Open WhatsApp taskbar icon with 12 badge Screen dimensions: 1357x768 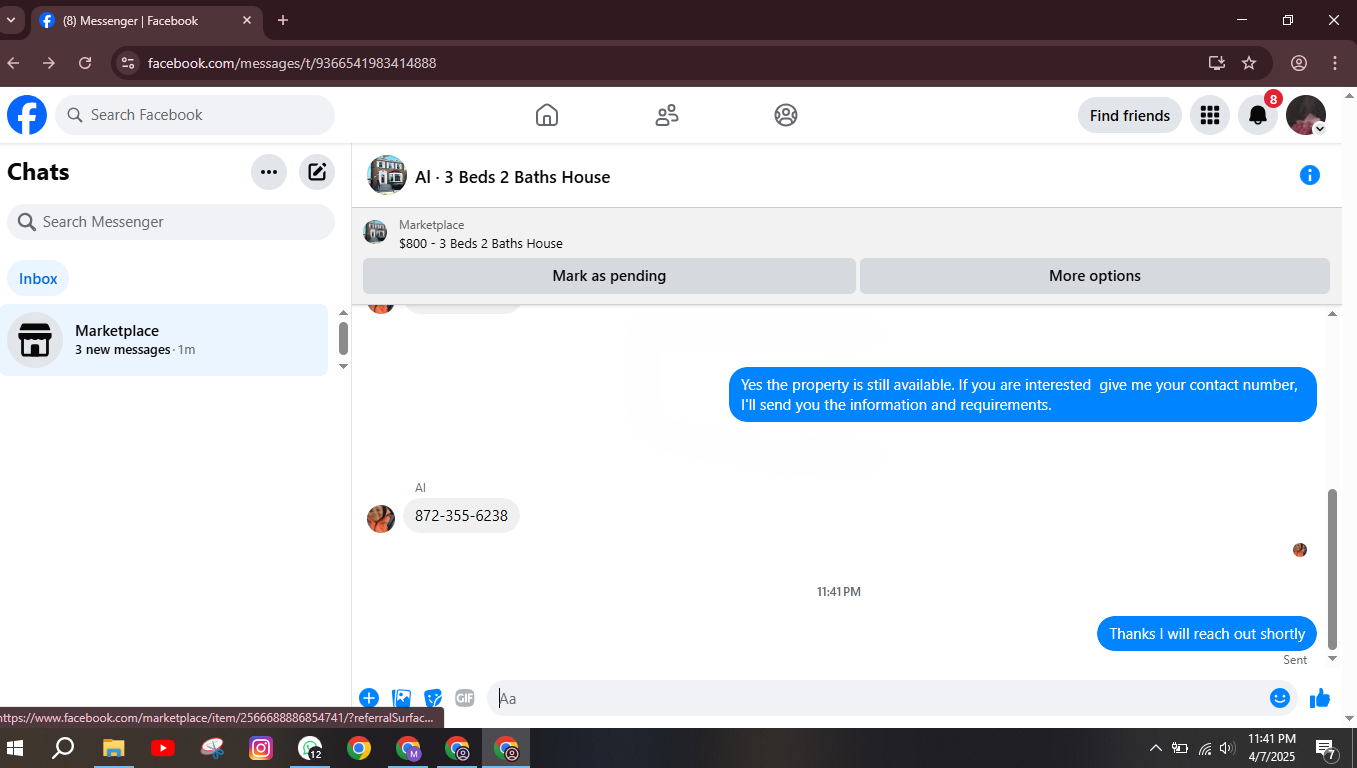point(310,748)
